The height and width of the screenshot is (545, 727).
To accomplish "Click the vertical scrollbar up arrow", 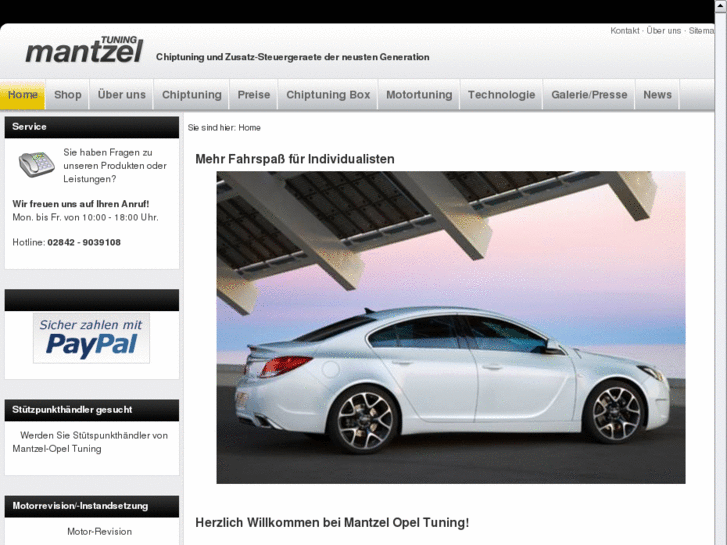I will [x=721, y=4].
